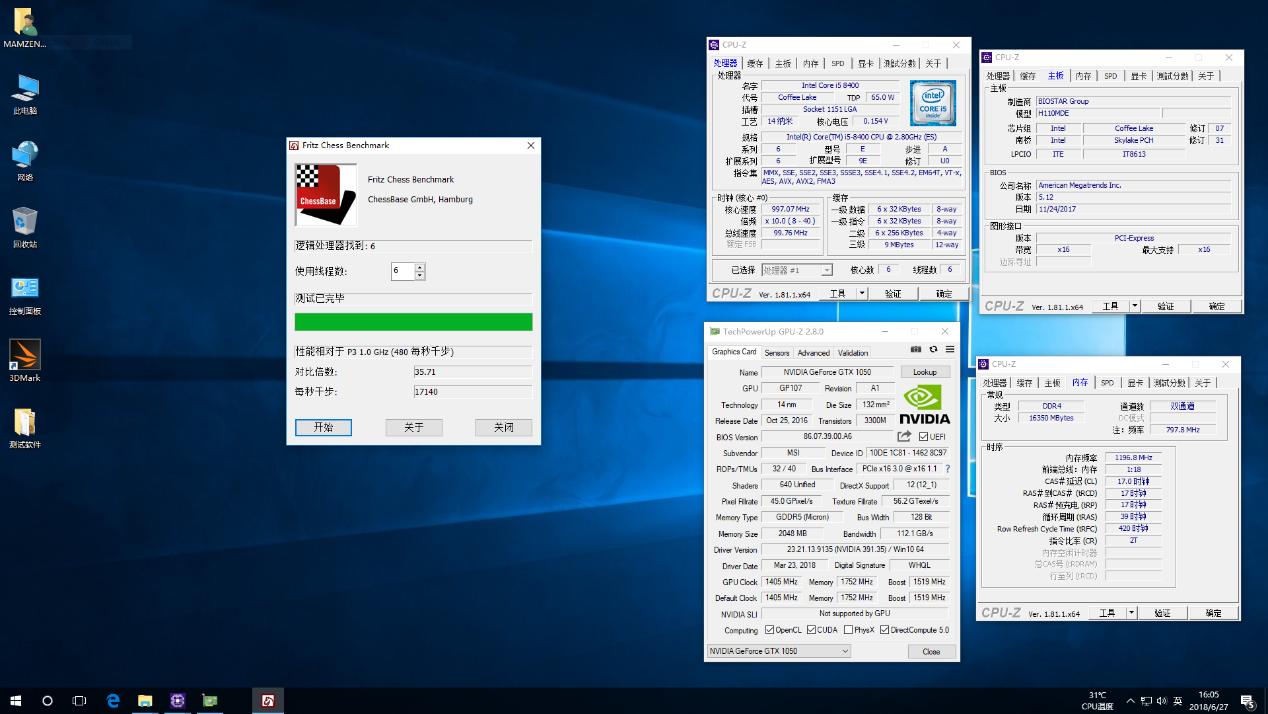Click the GPU-Z screenshot camera icon
Viewport: 1268px width, 714px height.
916,350
